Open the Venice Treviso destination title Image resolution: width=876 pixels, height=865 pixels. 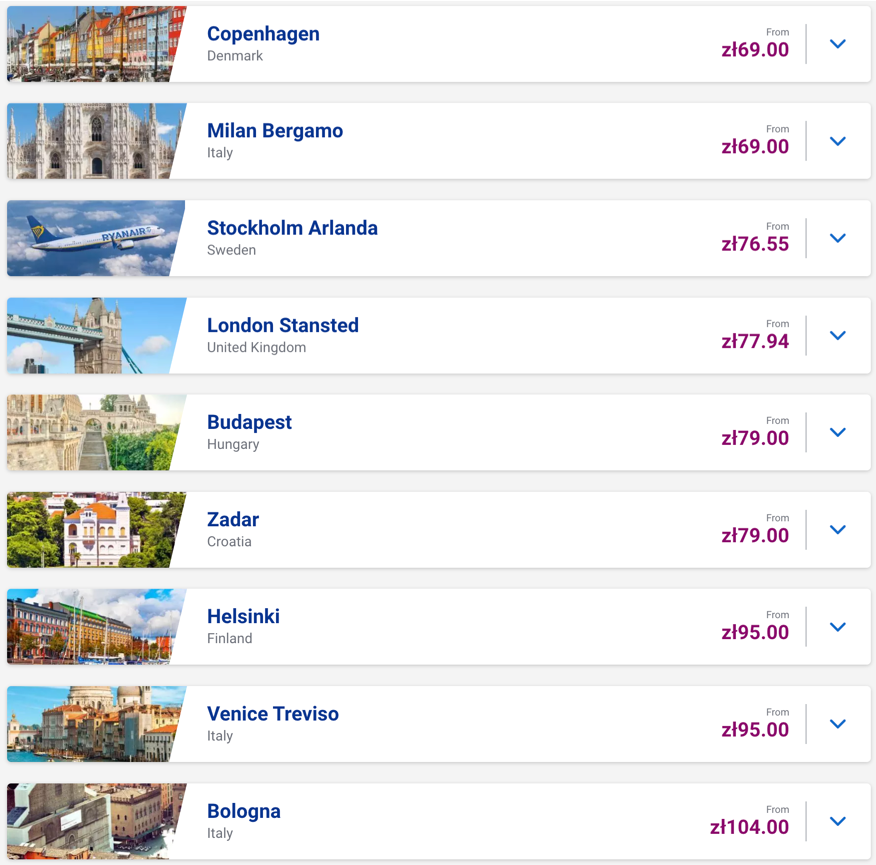pos(273,714)
